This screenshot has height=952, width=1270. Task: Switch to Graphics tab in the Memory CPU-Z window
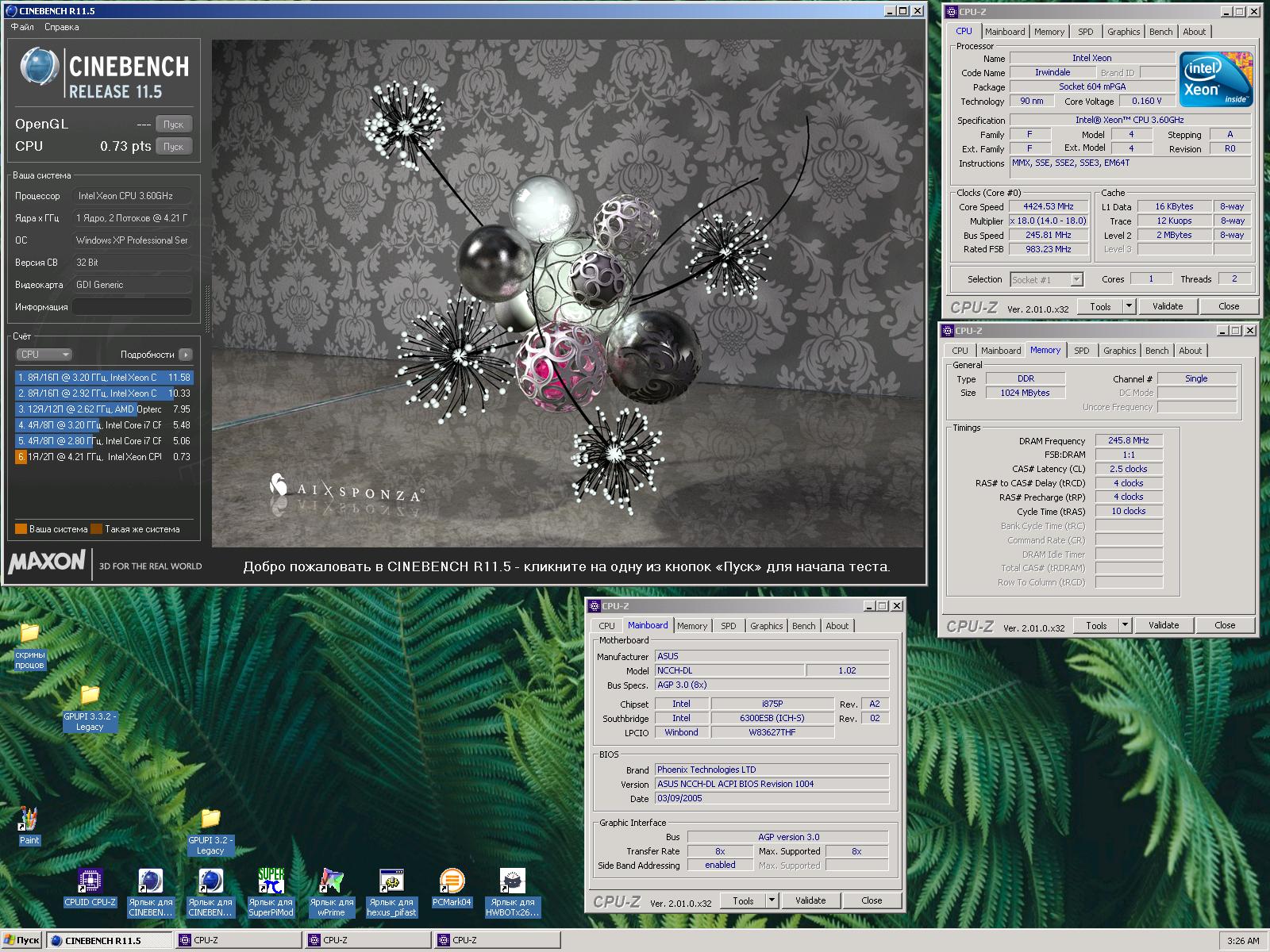point(1119,351)
